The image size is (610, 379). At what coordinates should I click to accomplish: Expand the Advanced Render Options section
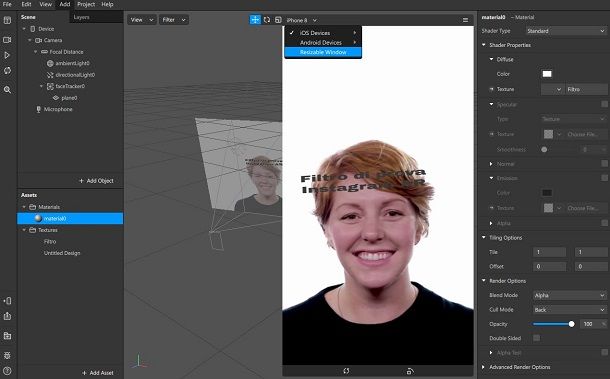click(x=484, y=367)
